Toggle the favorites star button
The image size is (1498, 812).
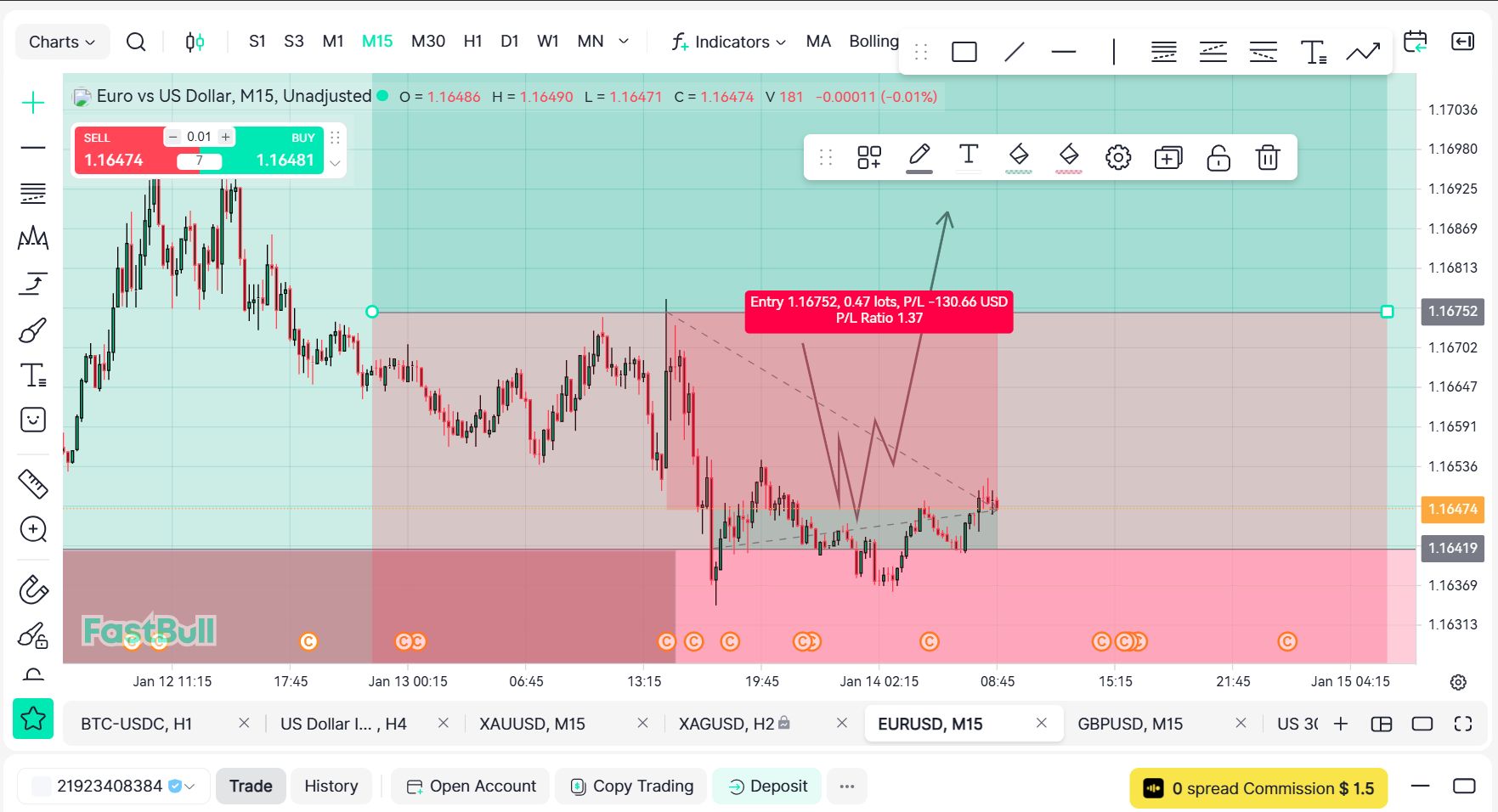(x=33, y=719)
